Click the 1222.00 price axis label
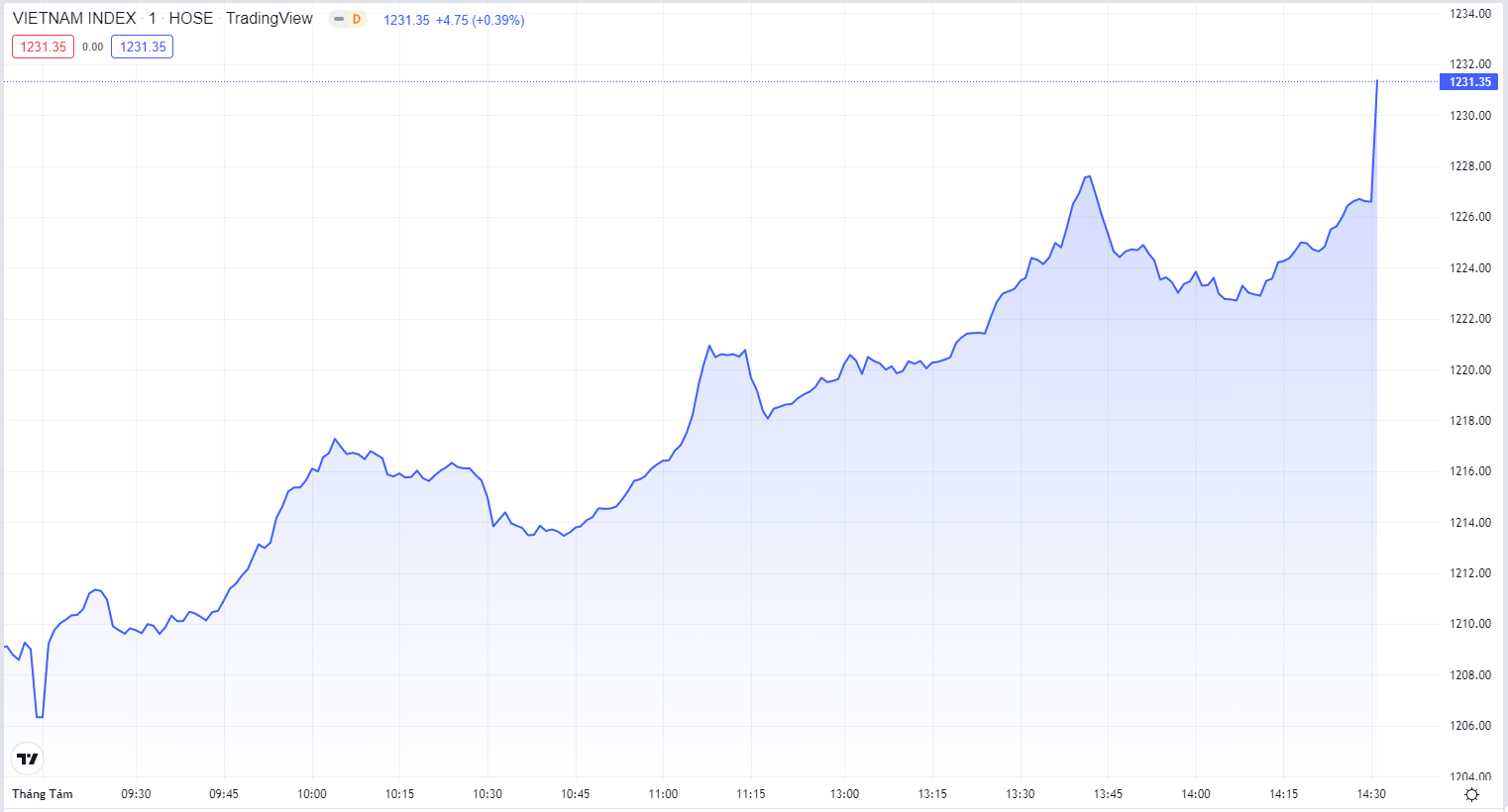1508x812 pixels. [x=1470, y=319]
